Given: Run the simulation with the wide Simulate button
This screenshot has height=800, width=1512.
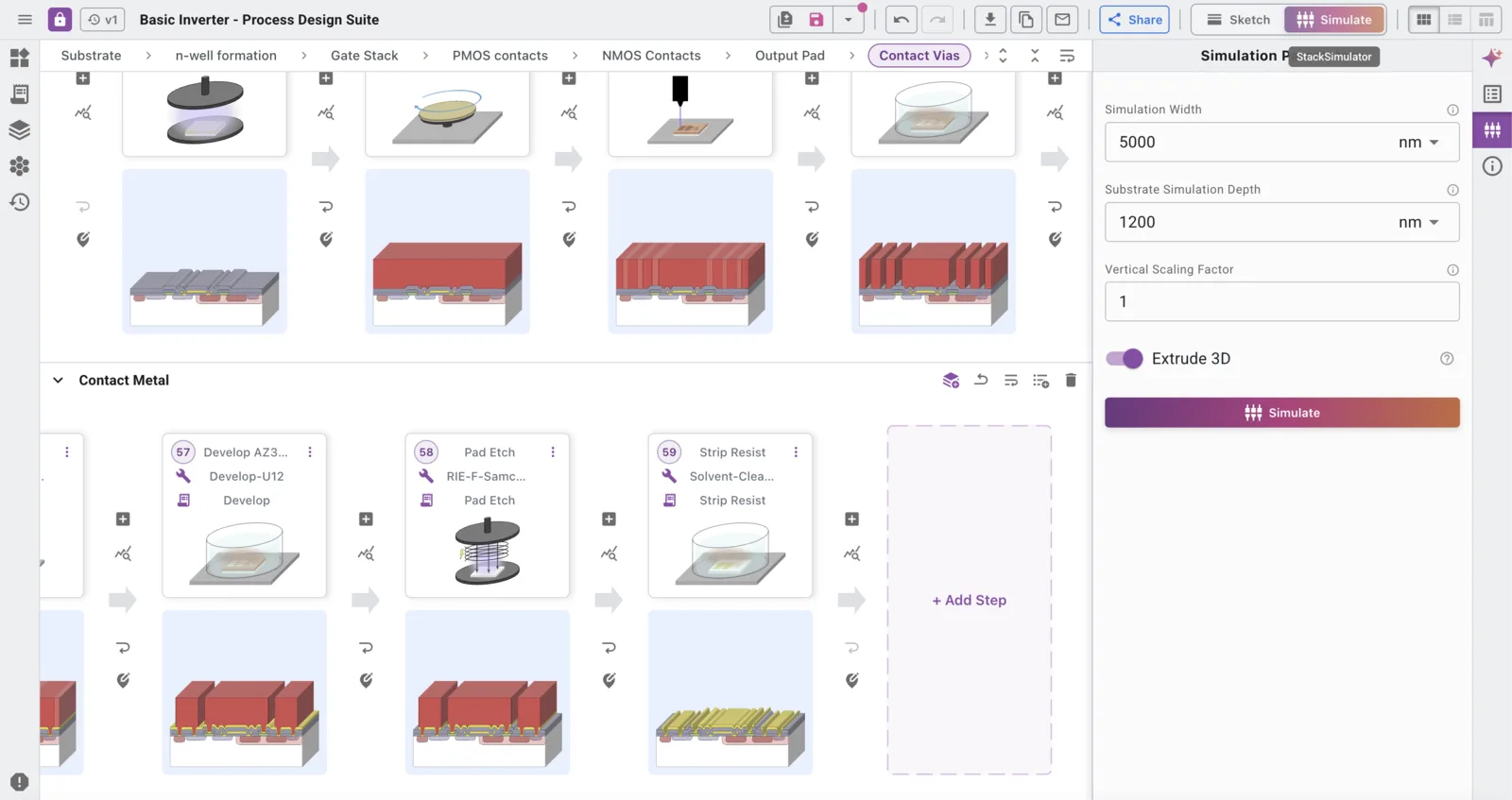Looking at the screenshot, I should pos(1281,413).
